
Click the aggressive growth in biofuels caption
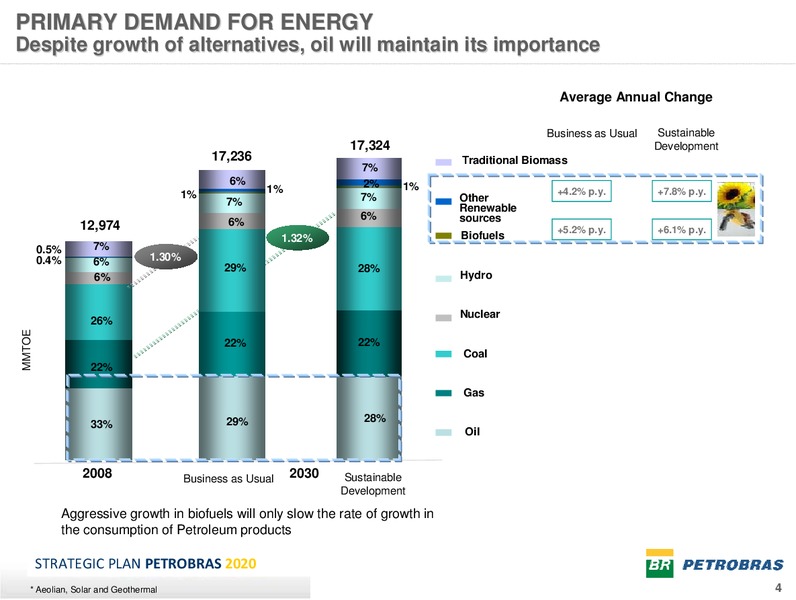tap(247, 522)
